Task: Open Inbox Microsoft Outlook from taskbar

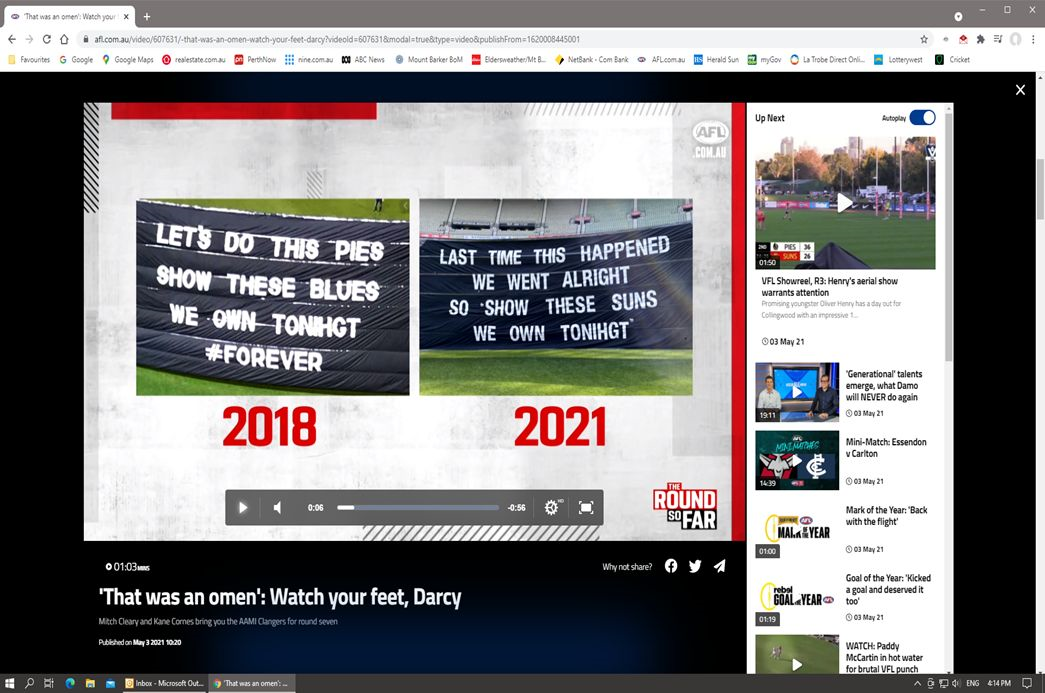Action: 164,683
